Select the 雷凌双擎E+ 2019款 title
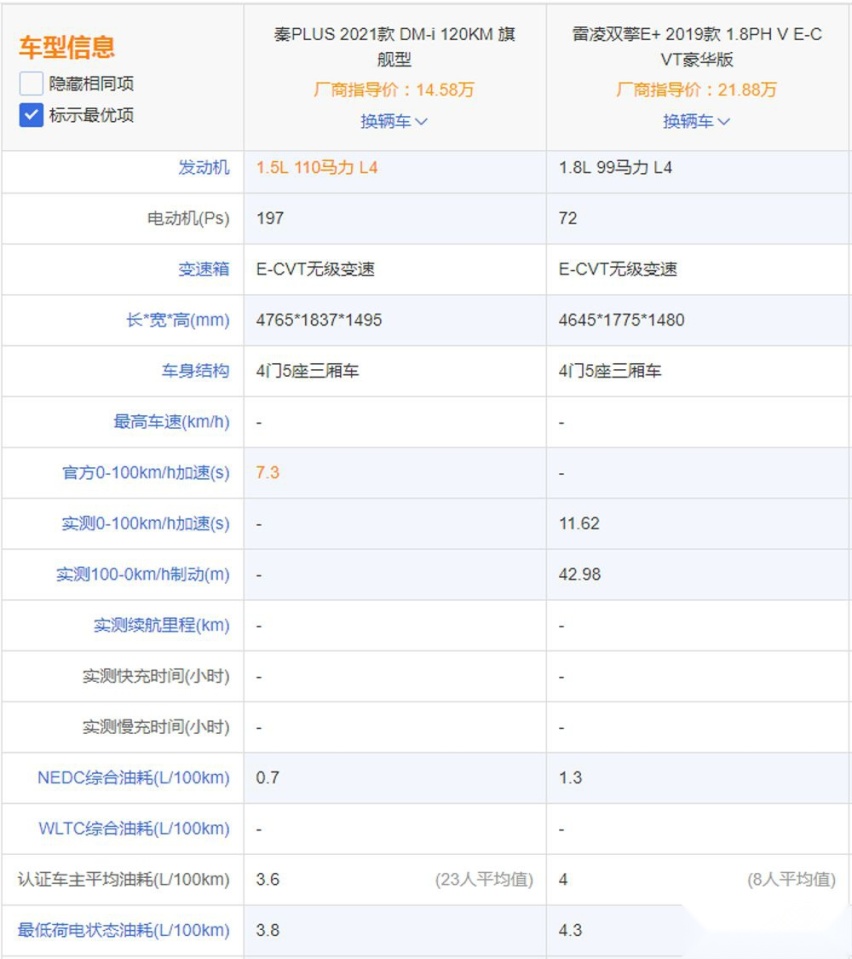 coord(697,46)
